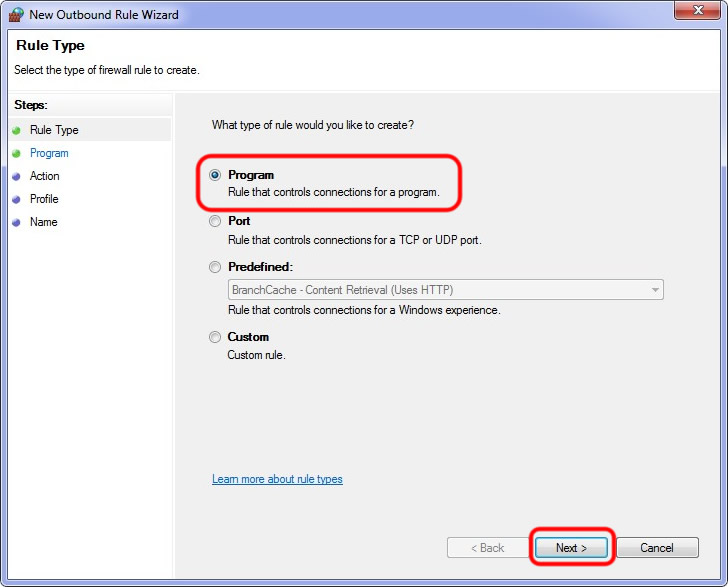This screenshot has width=728, height=587.
Task: Click the Next button
Action: coord(571,548)
